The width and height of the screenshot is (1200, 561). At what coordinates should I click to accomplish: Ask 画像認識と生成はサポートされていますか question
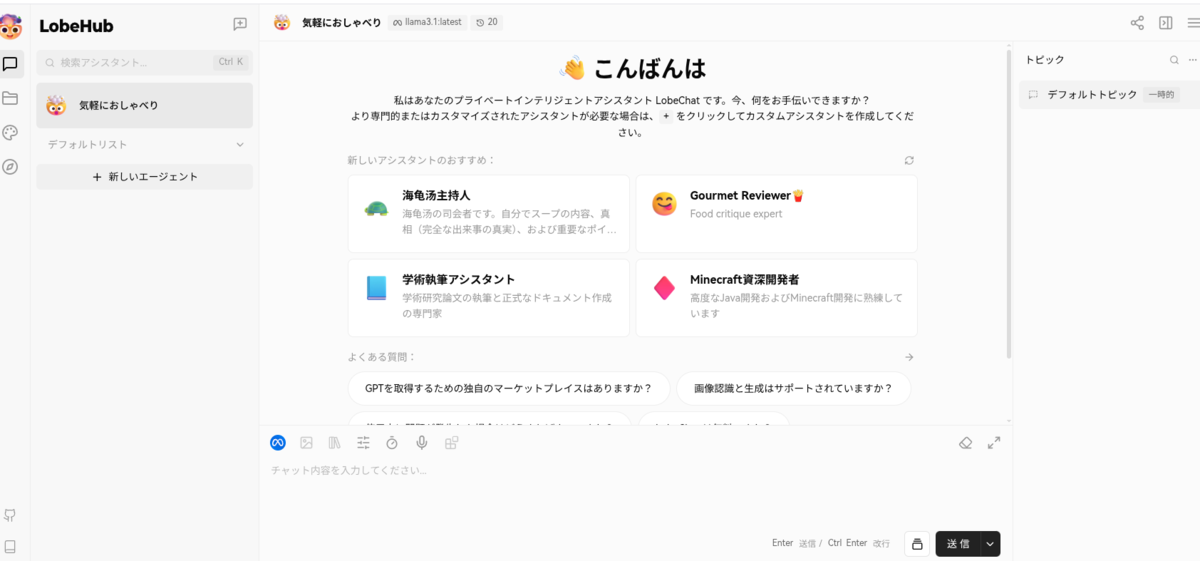click(x=793, y=388)
